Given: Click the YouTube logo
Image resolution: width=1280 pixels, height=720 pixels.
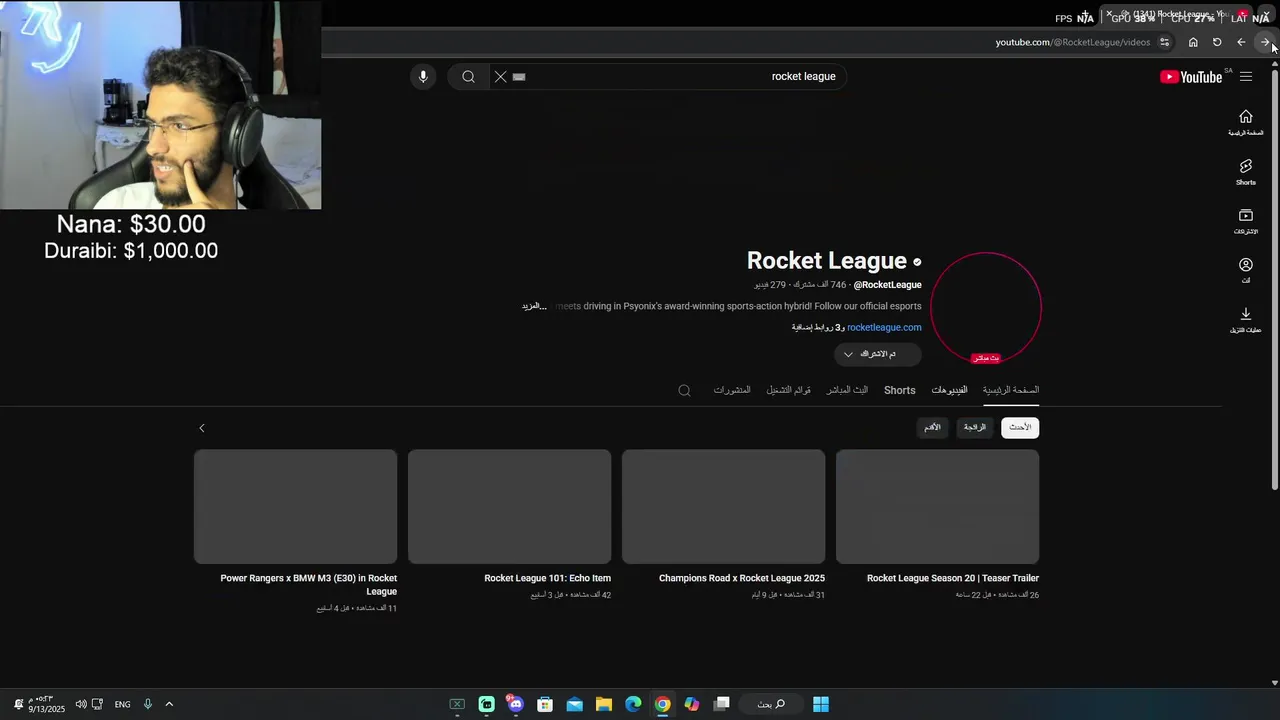Looking at the screenshot, I should (1191, 77).
